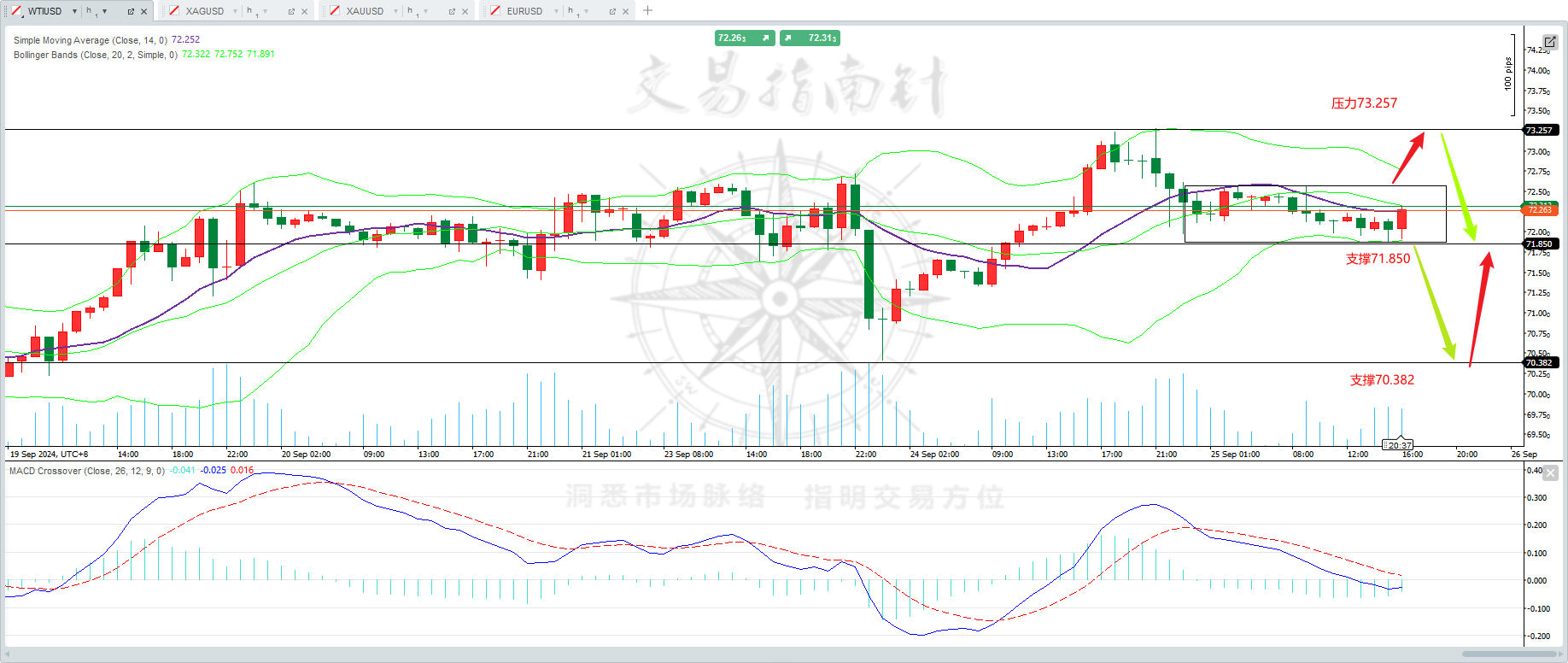The image size is (1568, 663).
Task: Detach the XAGUSD chart into new window
Action: point(291,12)
